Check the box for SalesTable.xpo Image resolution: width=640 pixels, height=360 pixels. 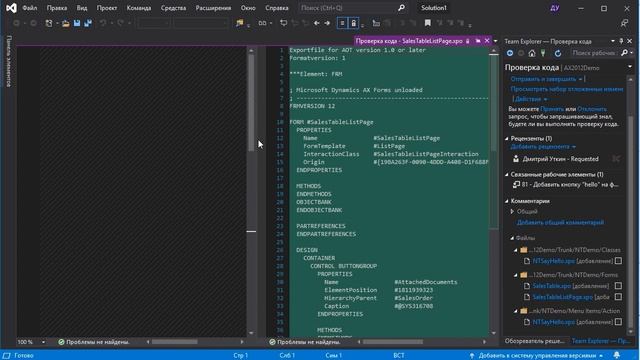(x=618, y=286)
